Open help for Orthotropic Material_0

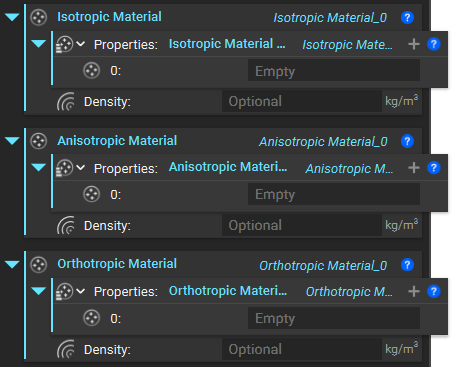click(407, 265)
